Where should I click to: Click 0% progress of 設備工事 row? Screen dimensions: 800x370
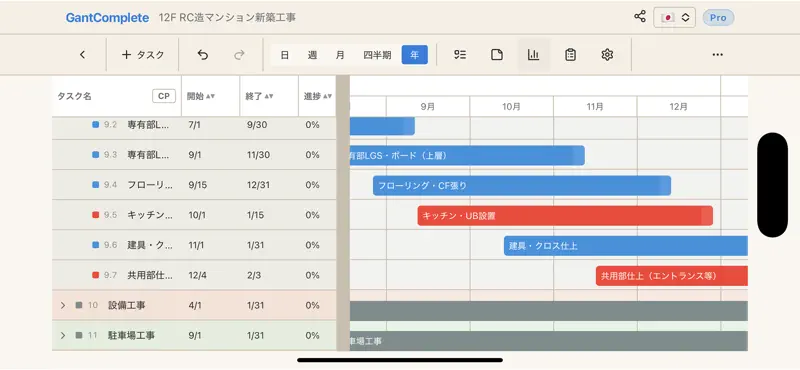[x=312, y=305]
